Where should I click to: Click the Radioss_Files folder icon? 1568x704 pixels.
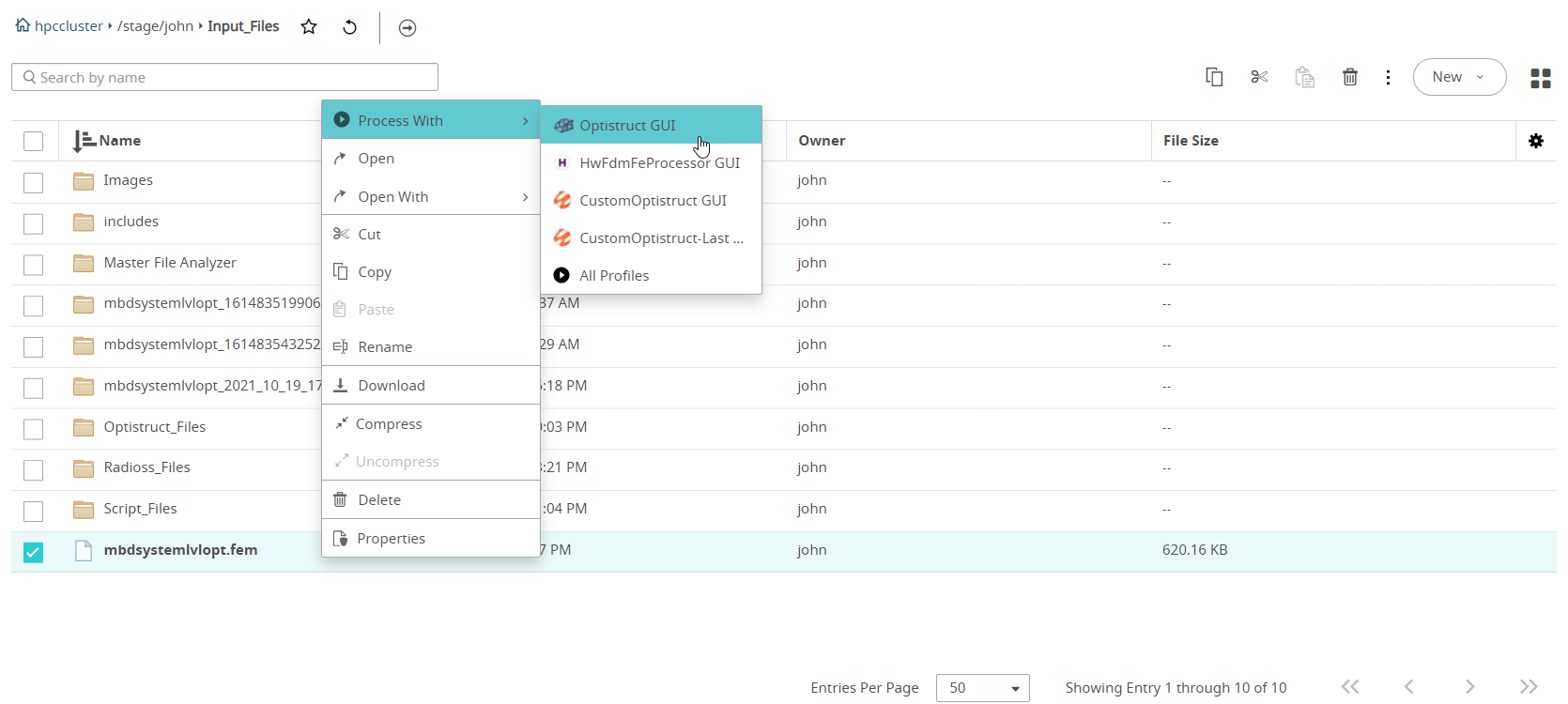[x=84, y=467]
